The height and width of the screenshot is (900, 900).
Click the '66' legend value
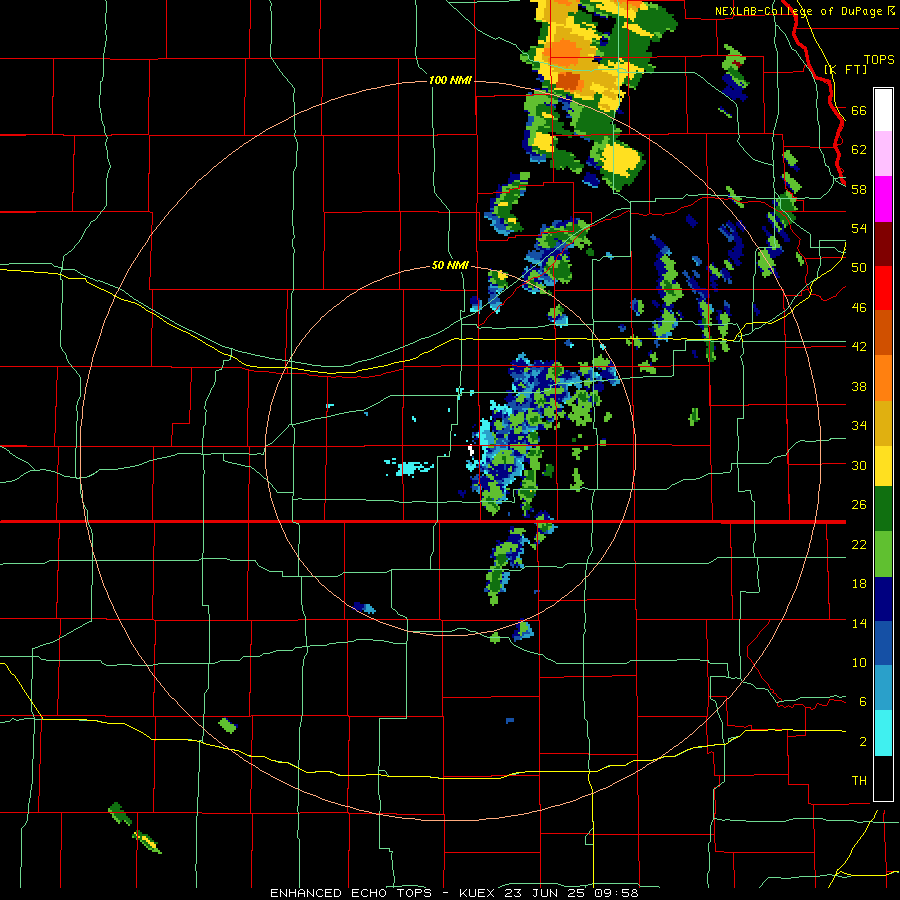pos(859,110)
